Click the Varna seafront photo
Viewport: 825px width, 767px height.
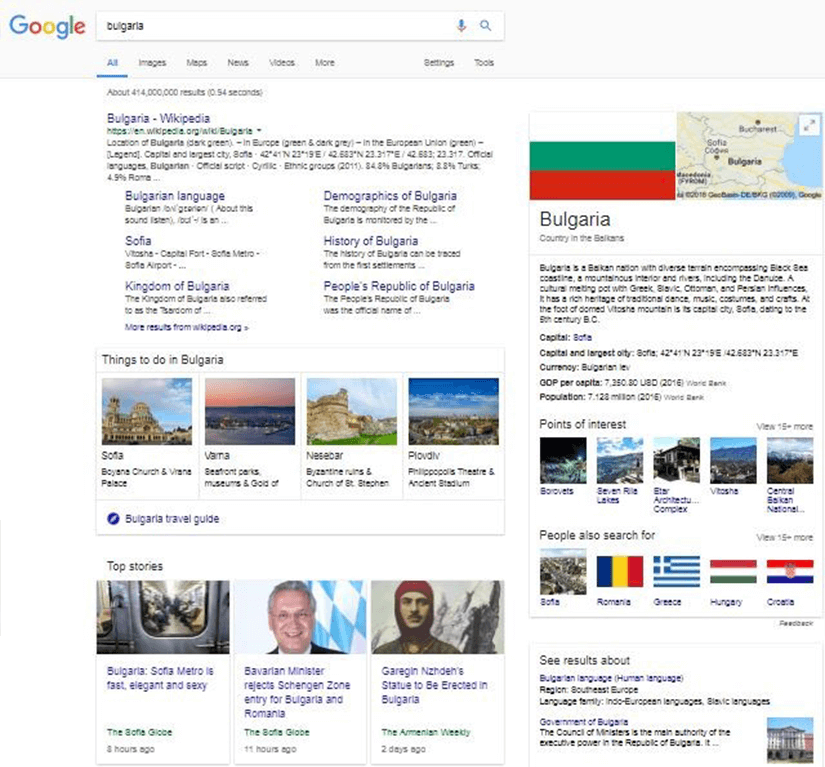pos(250,411)
